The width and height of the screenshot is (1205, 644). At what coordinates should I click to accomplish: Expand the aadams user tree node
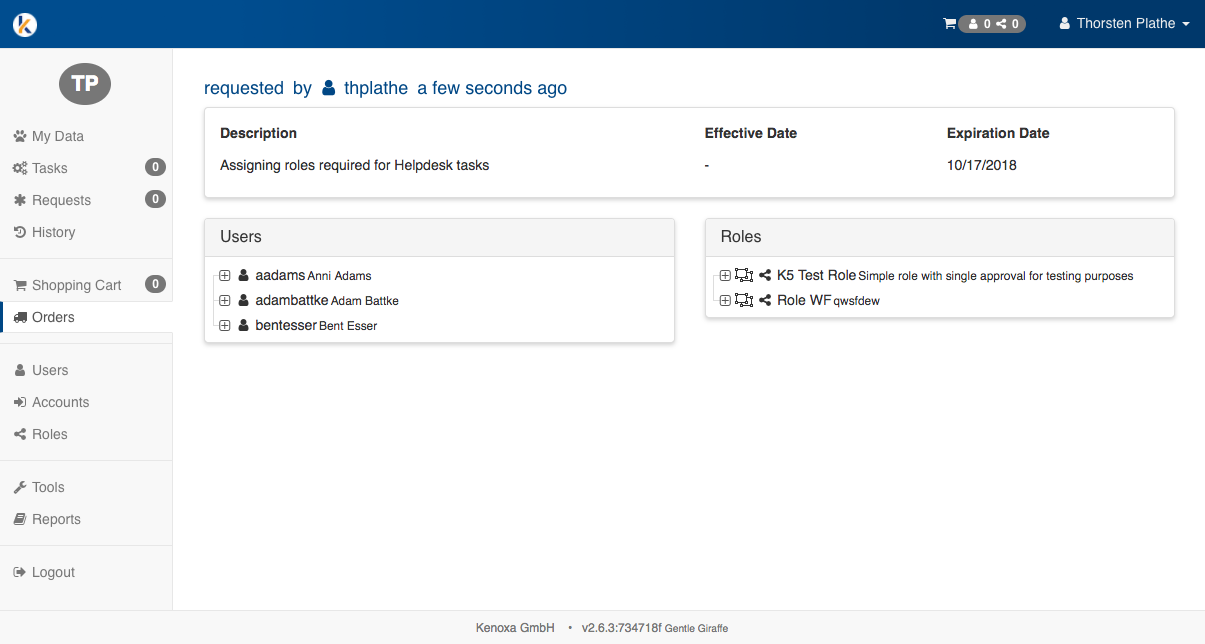coord(225,275)
